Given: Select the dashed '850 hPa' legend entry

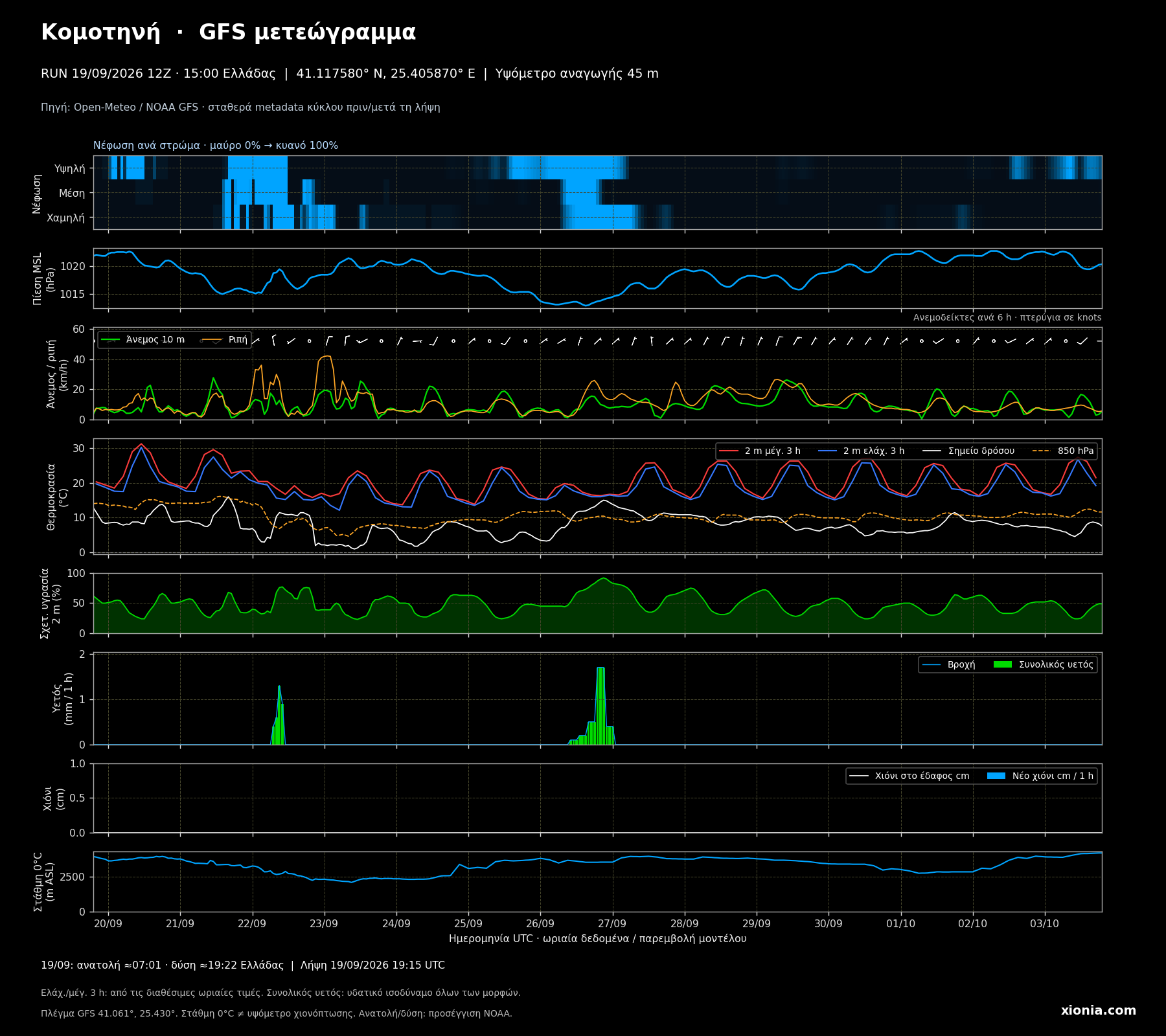Looking at the screenshot, I should [1062, 451].
